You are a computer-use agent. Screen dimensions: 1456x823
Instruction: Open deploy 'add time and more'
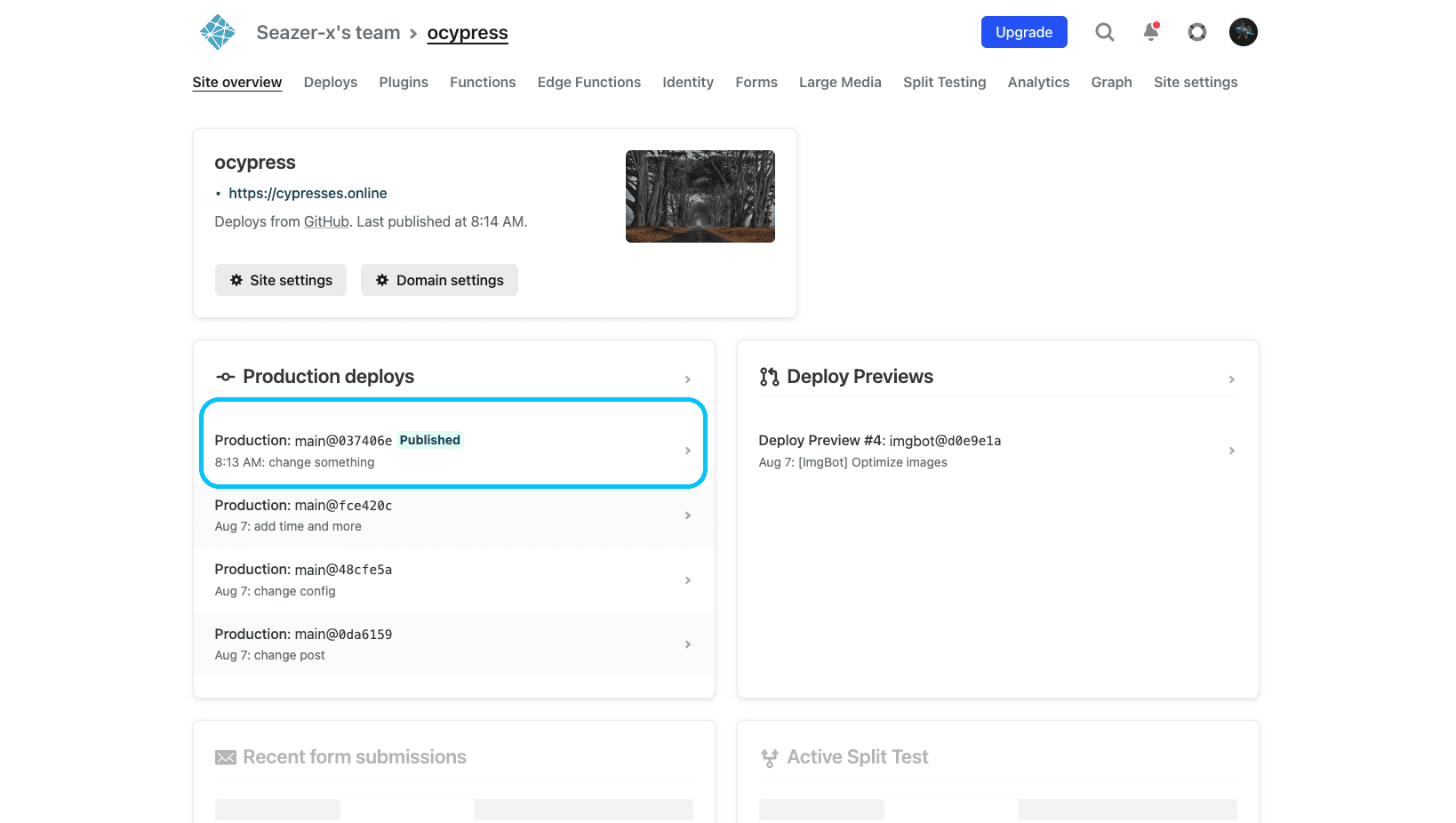click(454, 515)
